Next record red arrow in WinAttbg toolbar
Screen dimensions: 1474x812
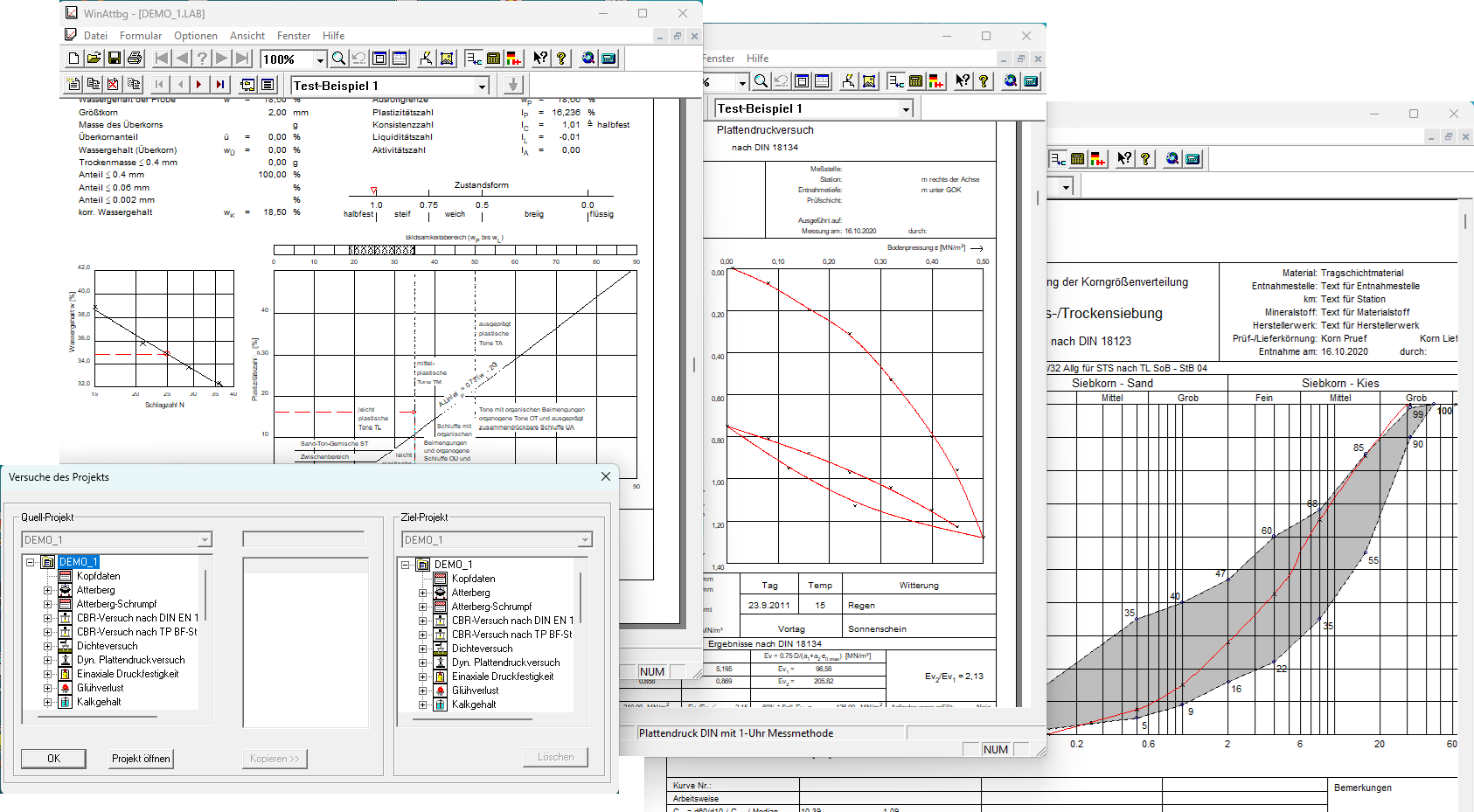(x=199, y=85)
